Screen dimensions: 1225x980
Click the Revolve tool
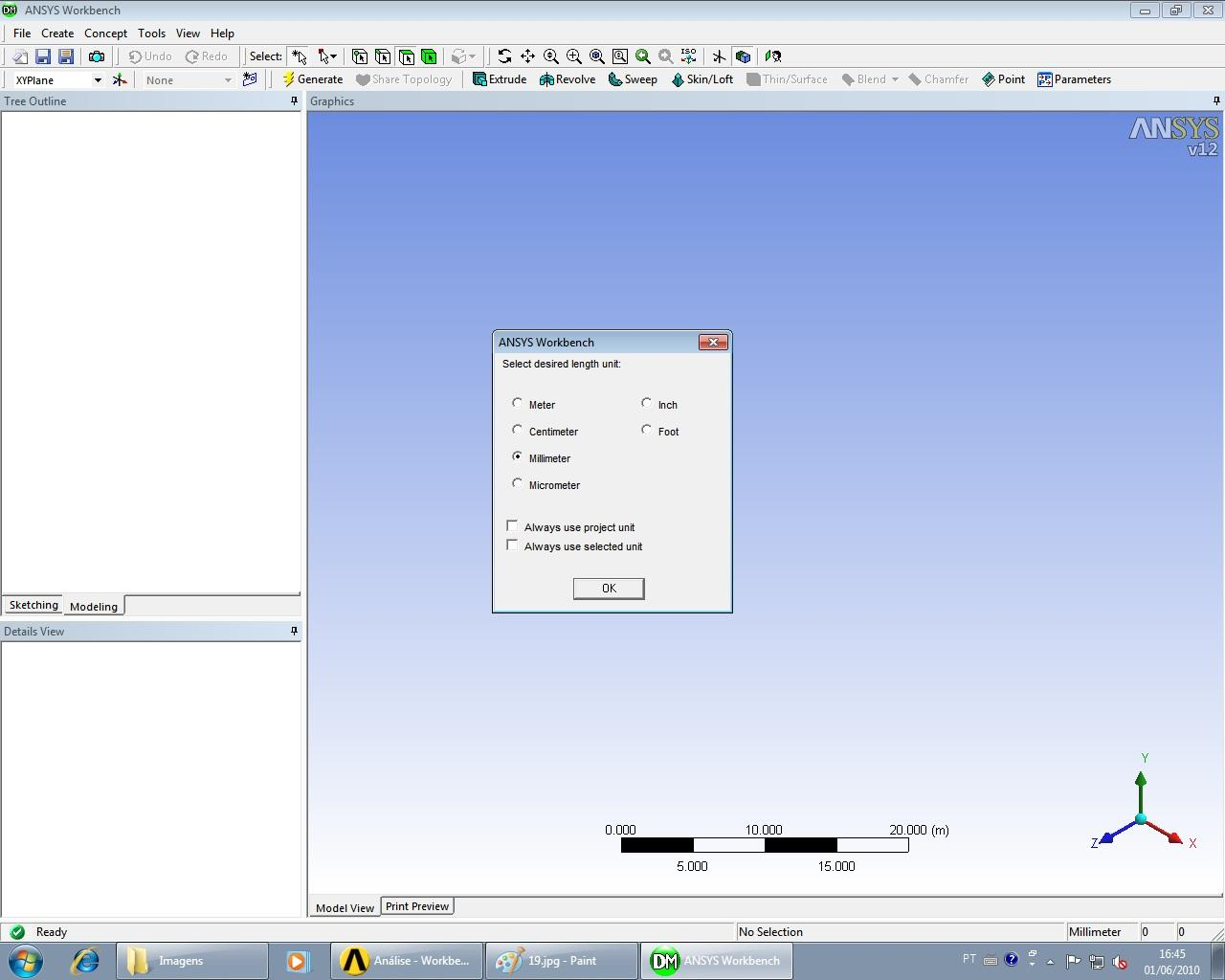coord(568,79)
